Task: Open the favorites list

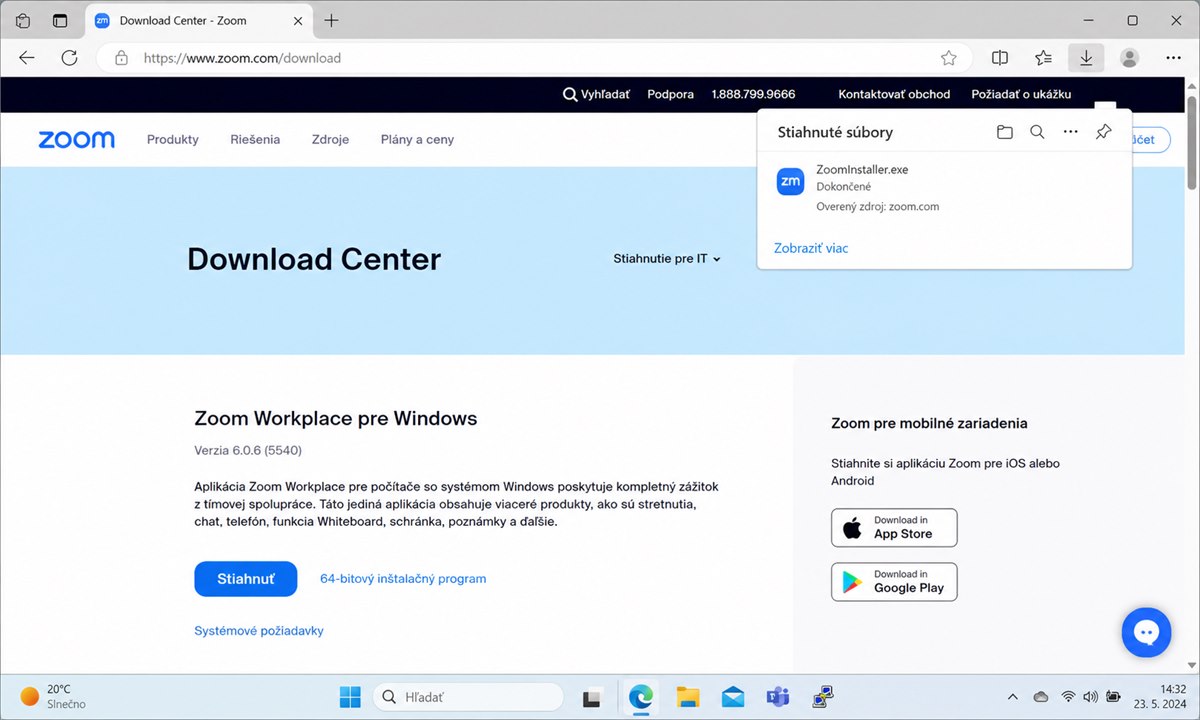Action: (1043, 58)
